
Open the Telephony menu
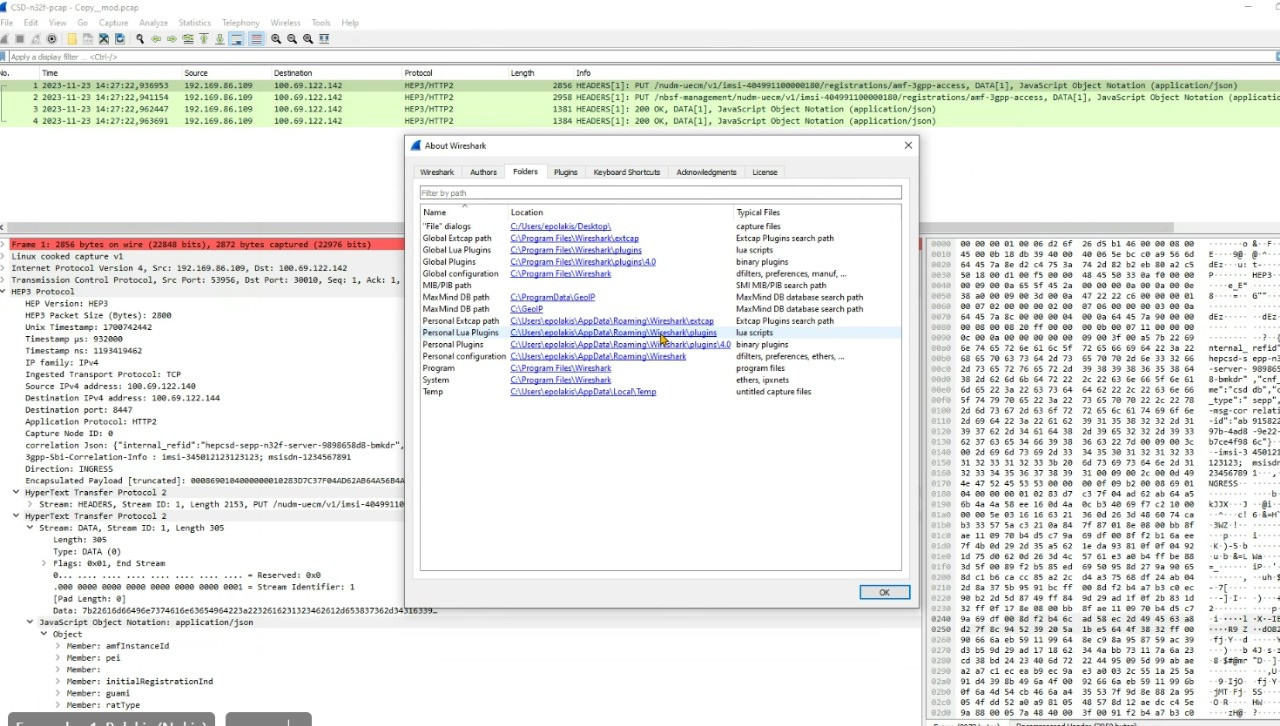[240, 22]
